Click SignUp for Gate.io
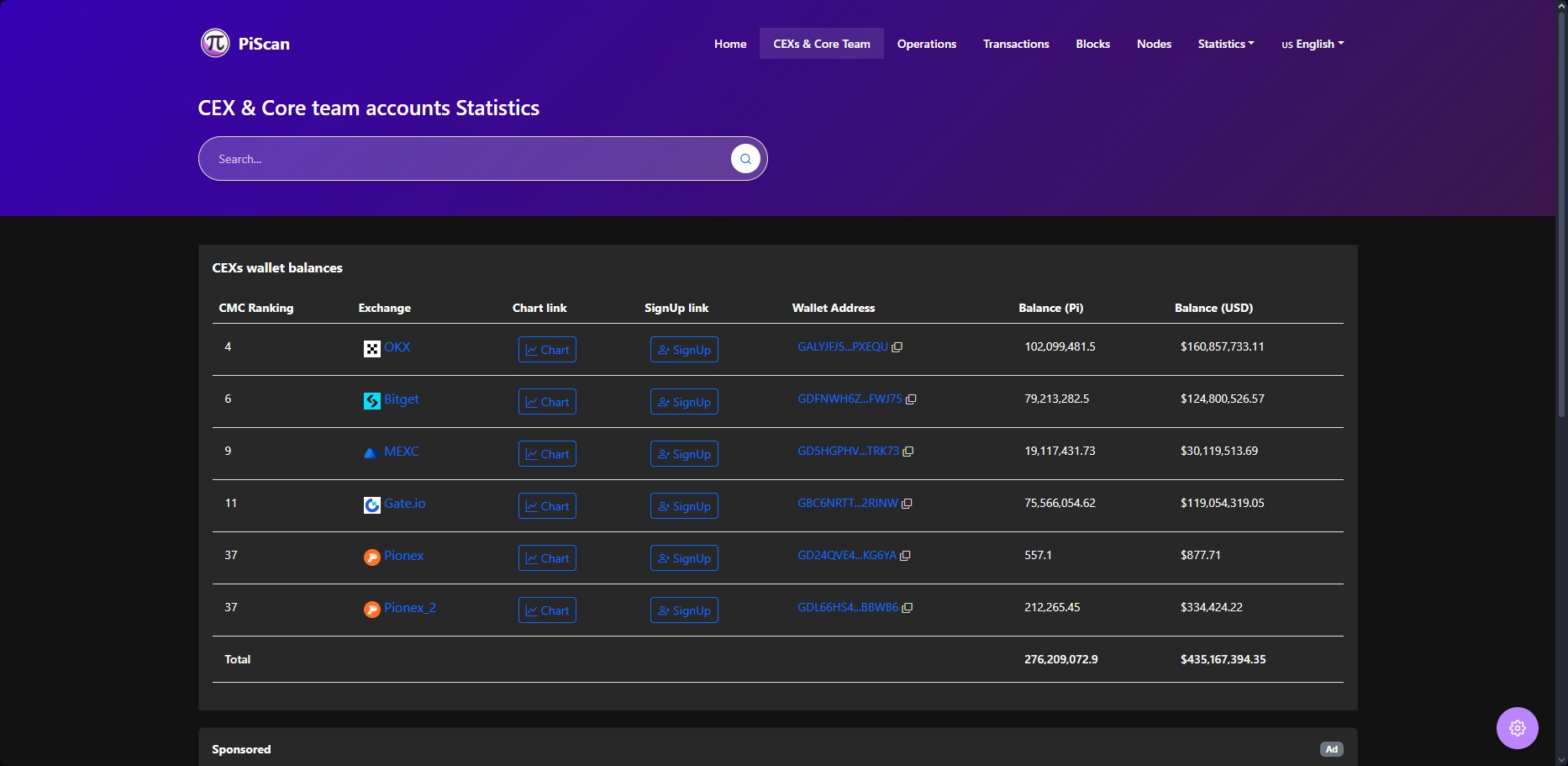1568x766 pixels. tap(684, 506)
